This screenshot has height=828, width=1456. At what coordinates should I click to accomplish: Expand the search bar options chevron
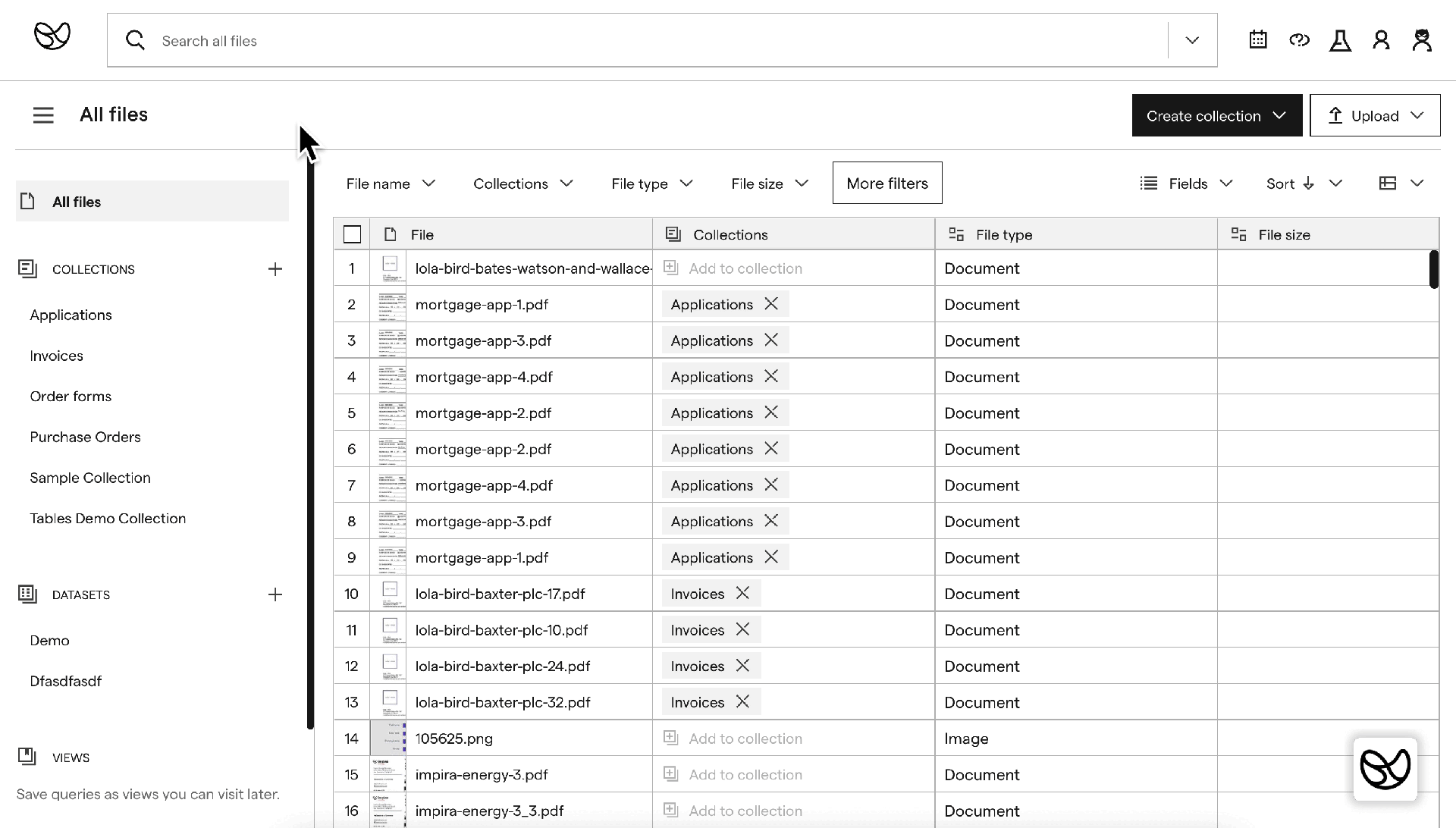tap(1192, 40)
